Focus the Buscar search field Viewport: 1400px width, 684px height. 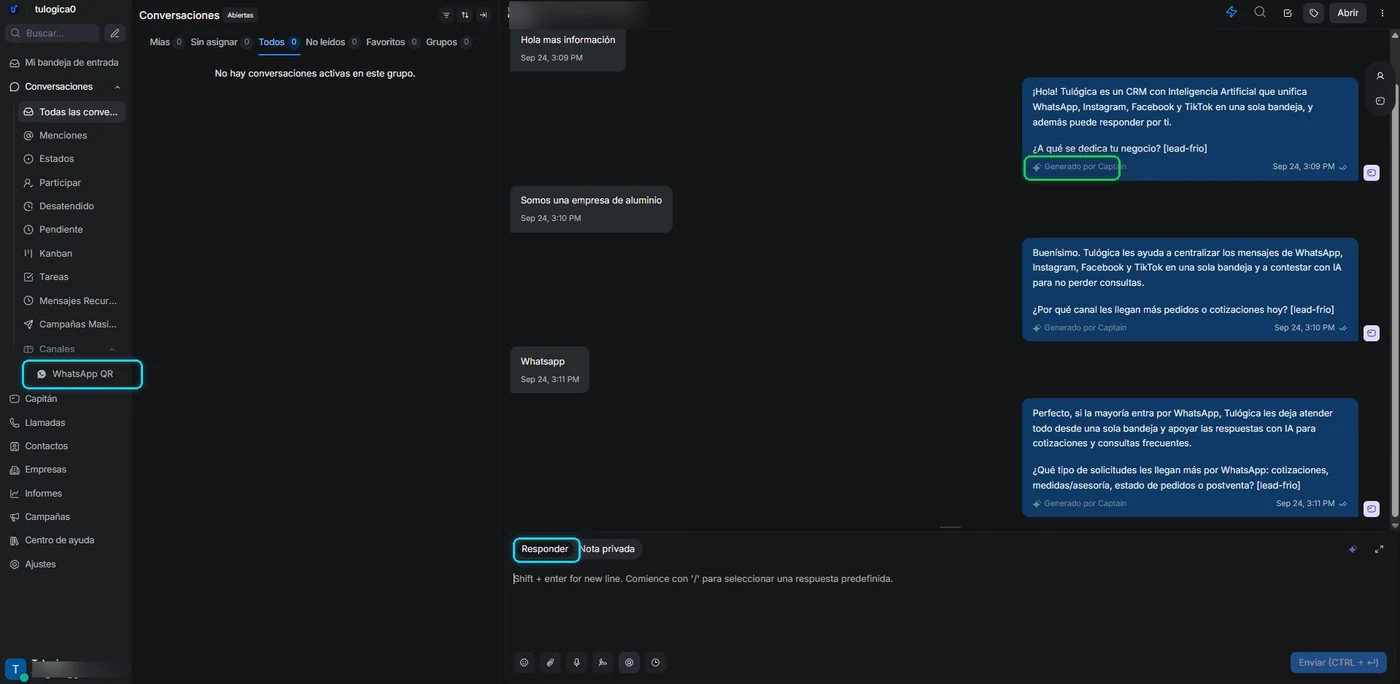tap(53, 33)
